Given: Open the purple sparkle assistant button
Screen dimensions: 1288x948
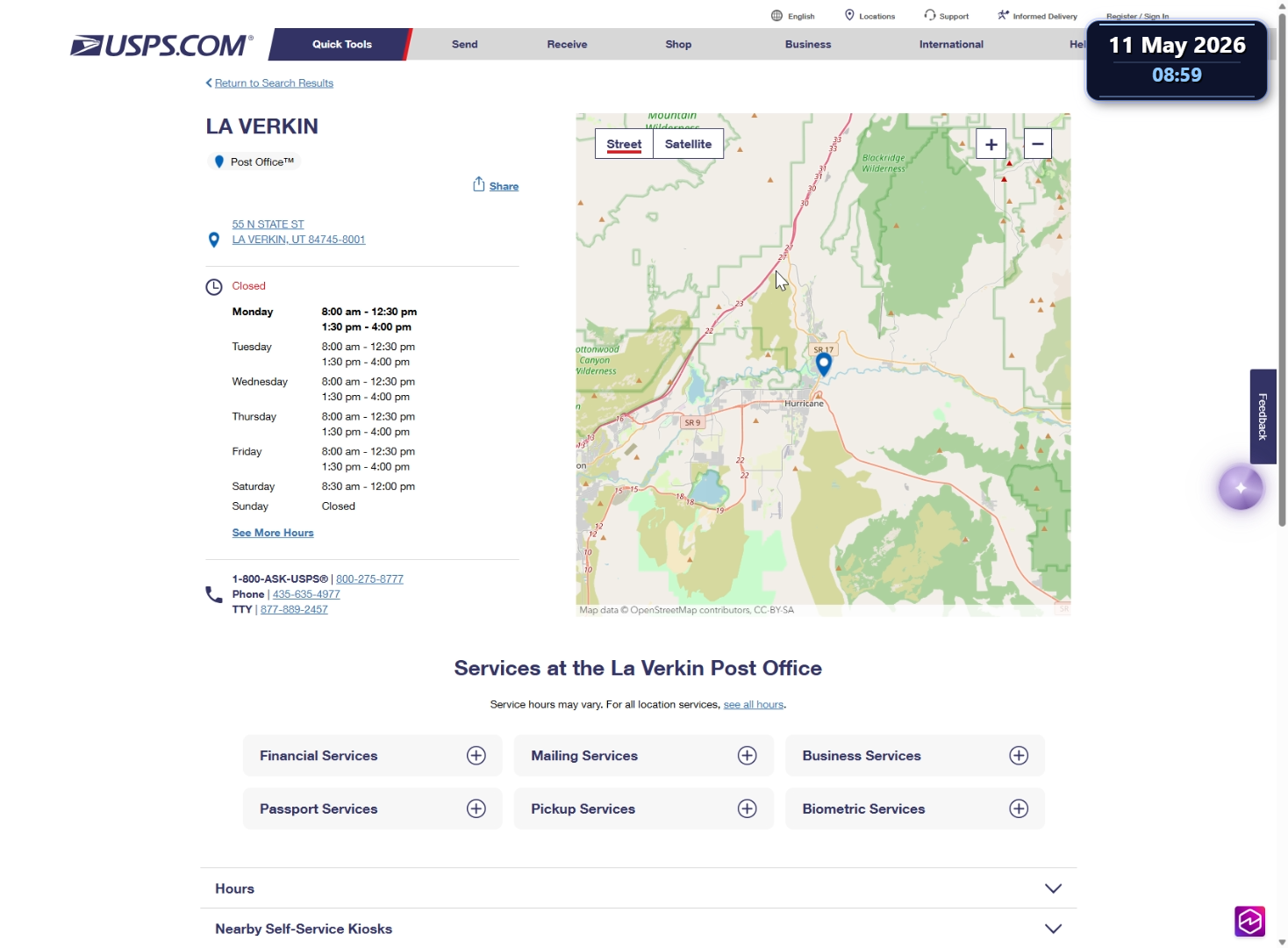Looking at the screenshot, I should [1241, 488].
